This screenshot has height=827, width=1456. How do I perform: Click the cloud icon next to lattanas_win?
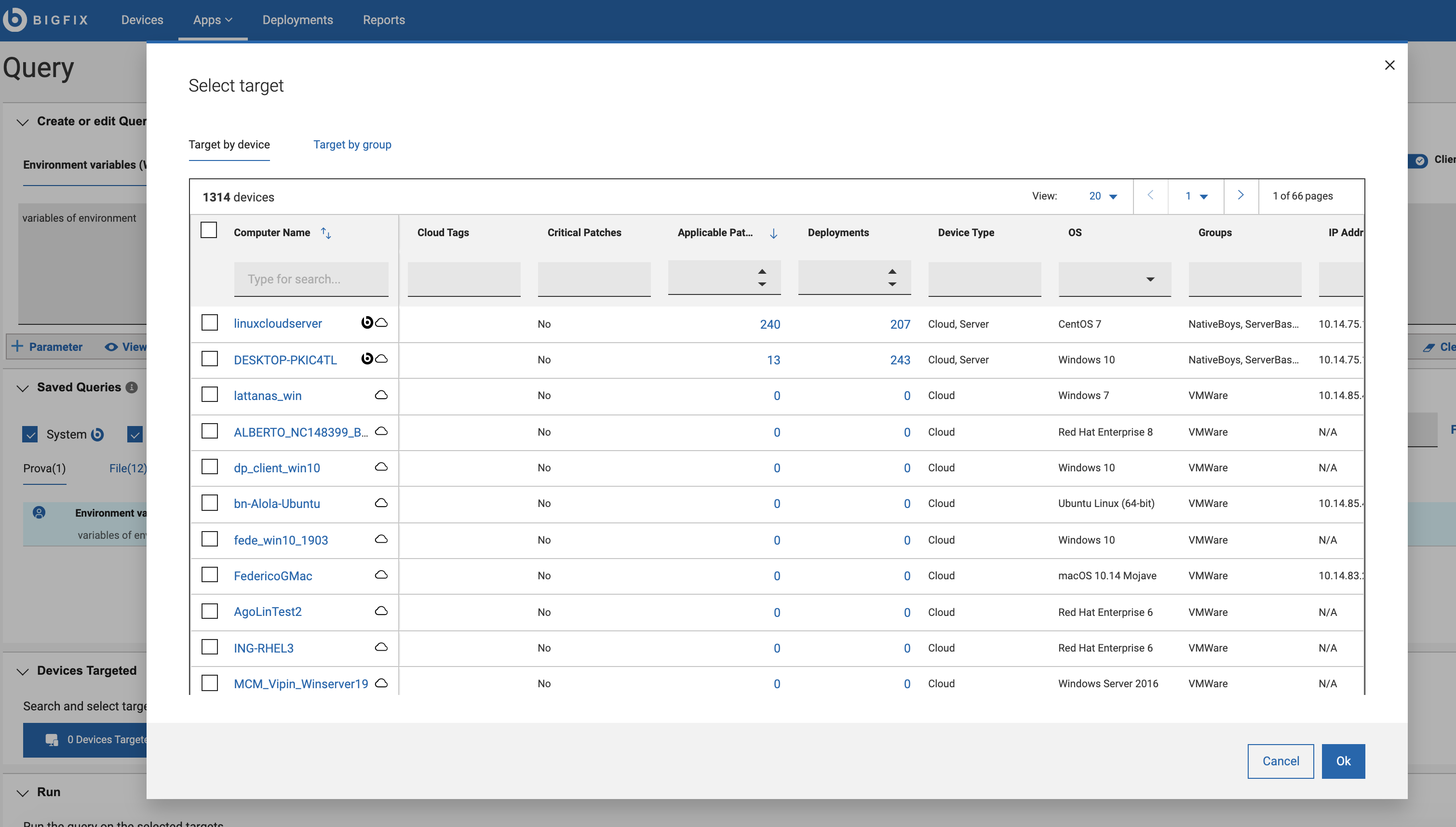coord(381,394)
